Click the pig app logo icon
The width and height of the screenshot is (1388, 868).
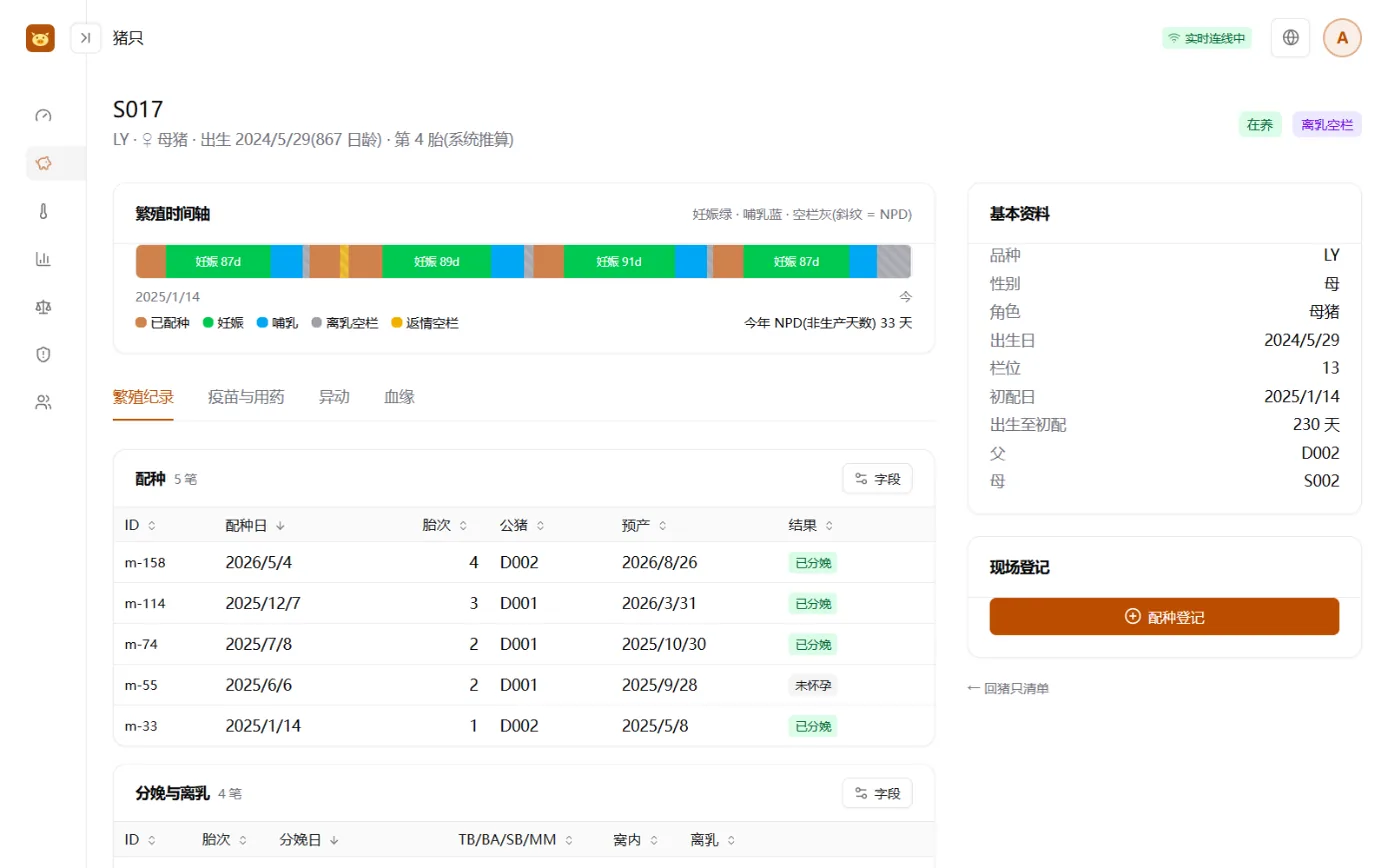click(x=40, y=38)
